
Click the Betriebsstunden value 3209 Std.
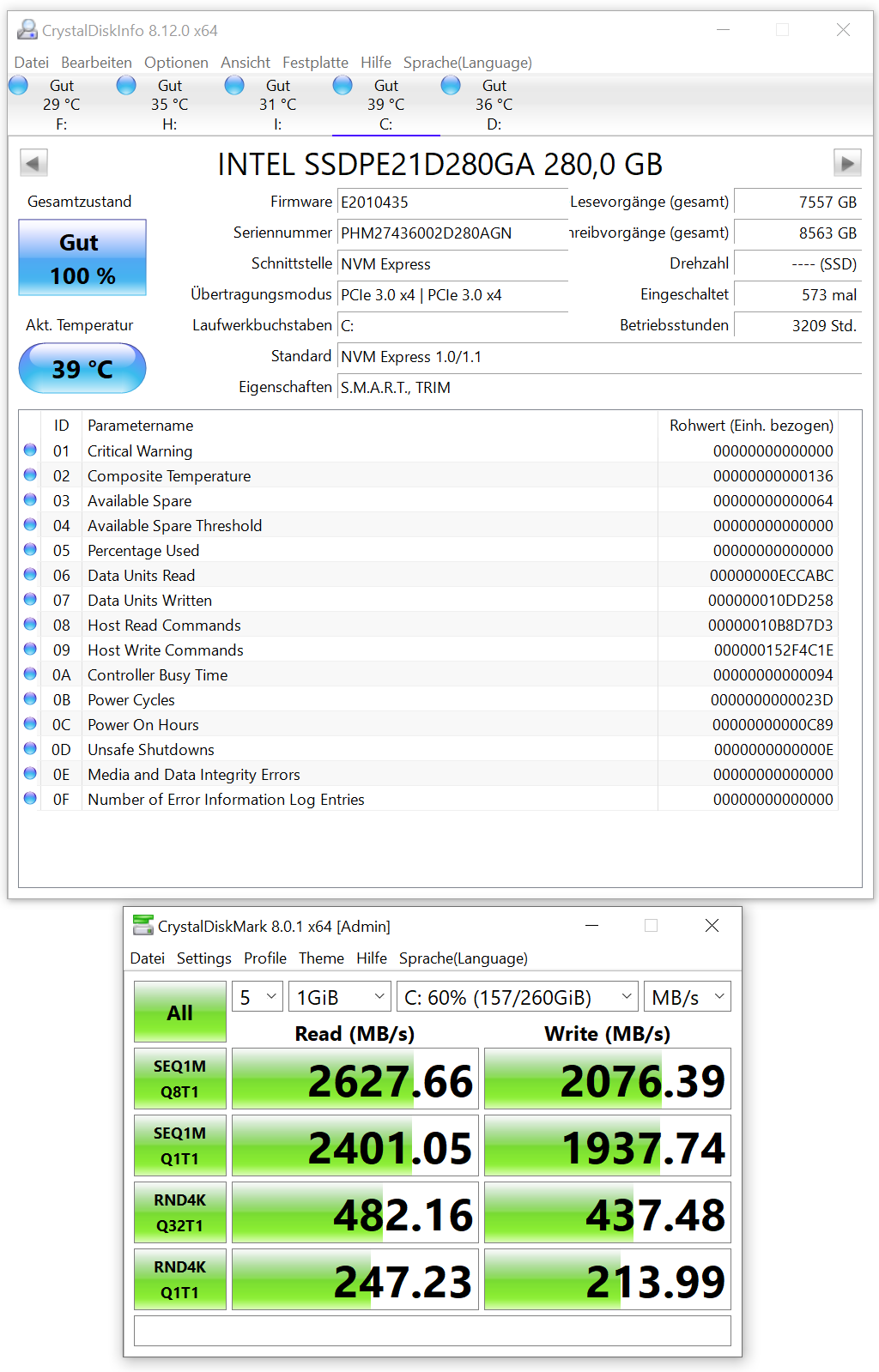(797, 326)
